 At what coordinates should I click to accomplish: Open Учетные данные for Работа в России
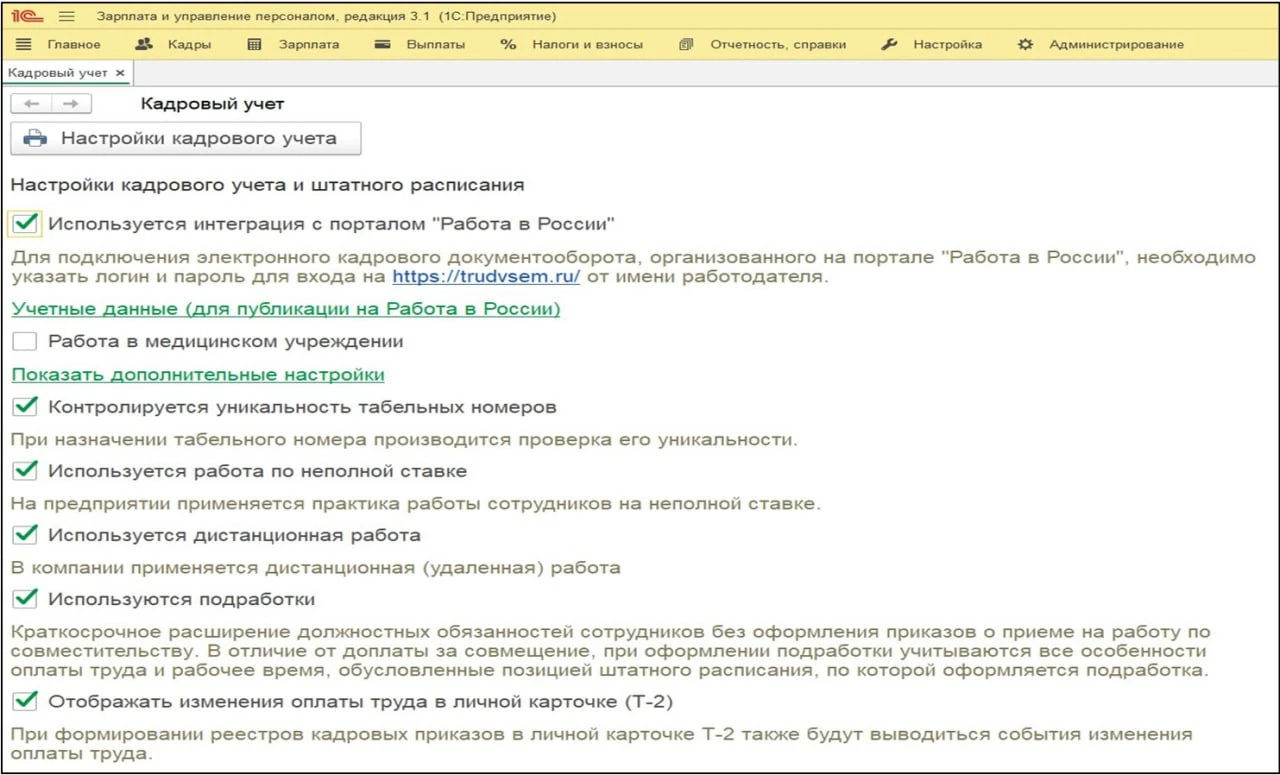click(286, 309)
